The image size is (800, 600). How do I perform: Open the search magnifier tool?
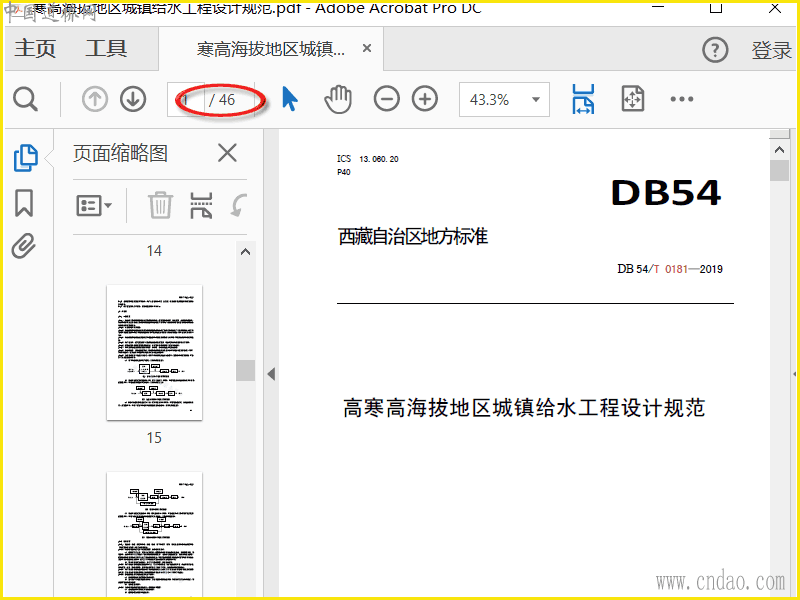pyautogui.click(x=25, y=99)
